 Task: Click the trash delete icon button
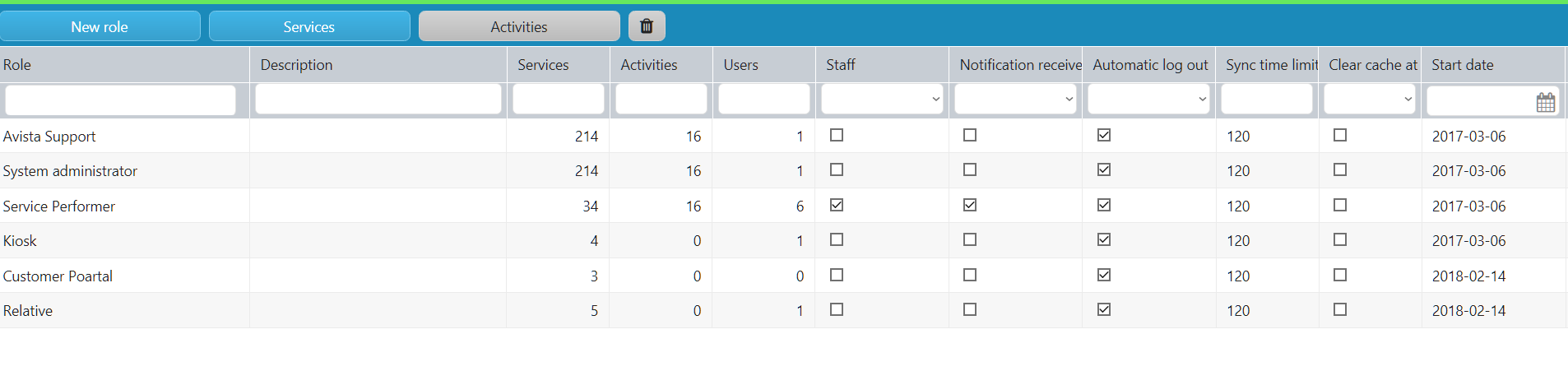pyautogui.click(x=647, y=26)
